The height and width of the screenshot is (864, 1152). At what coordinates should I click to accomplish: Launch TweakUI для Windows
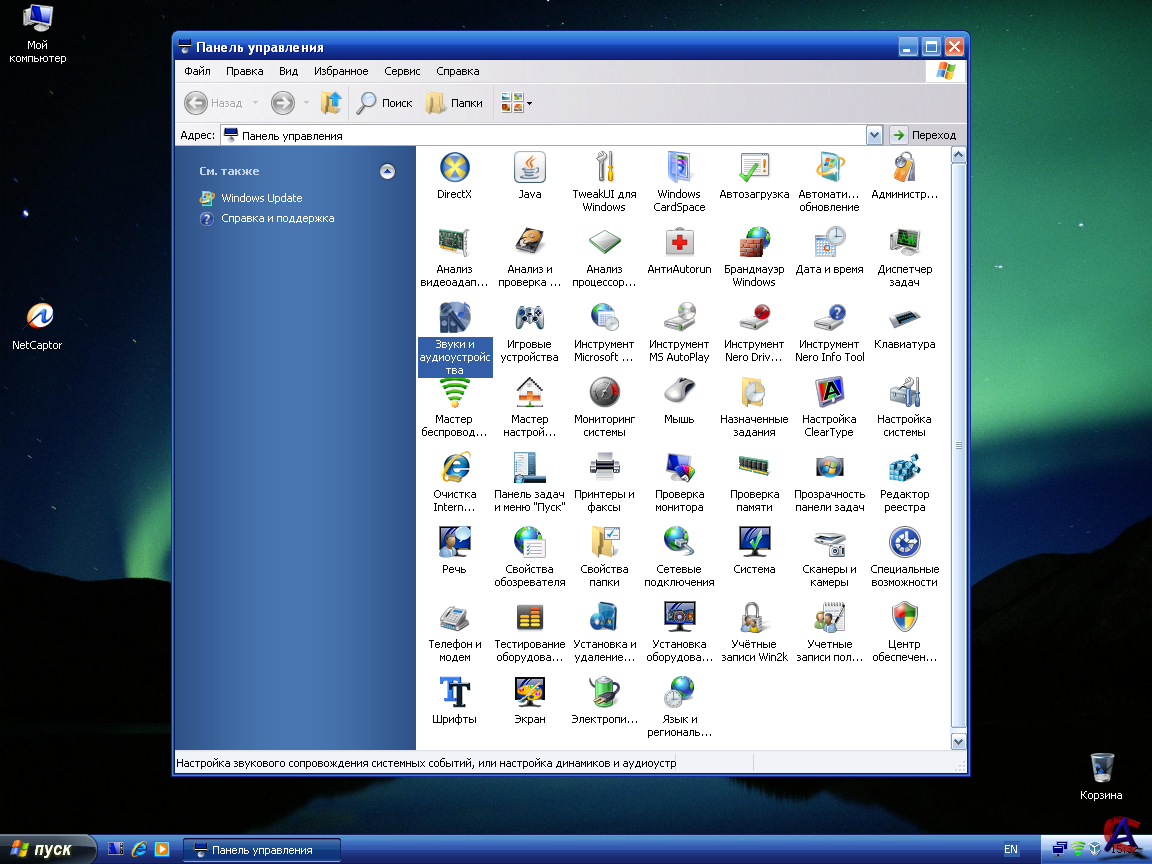coord(604,168)
